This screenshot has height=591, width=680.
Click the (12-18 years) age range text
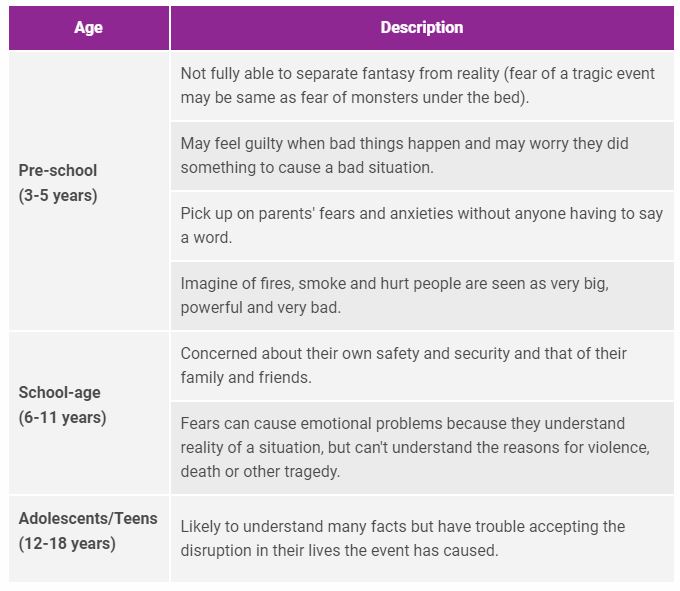[x=67, y=544]
